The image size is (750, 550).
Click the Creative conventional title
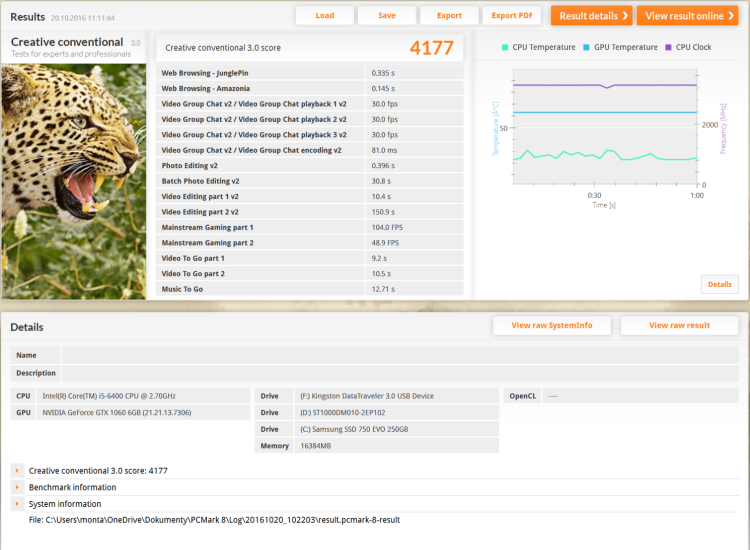[67, 42]
